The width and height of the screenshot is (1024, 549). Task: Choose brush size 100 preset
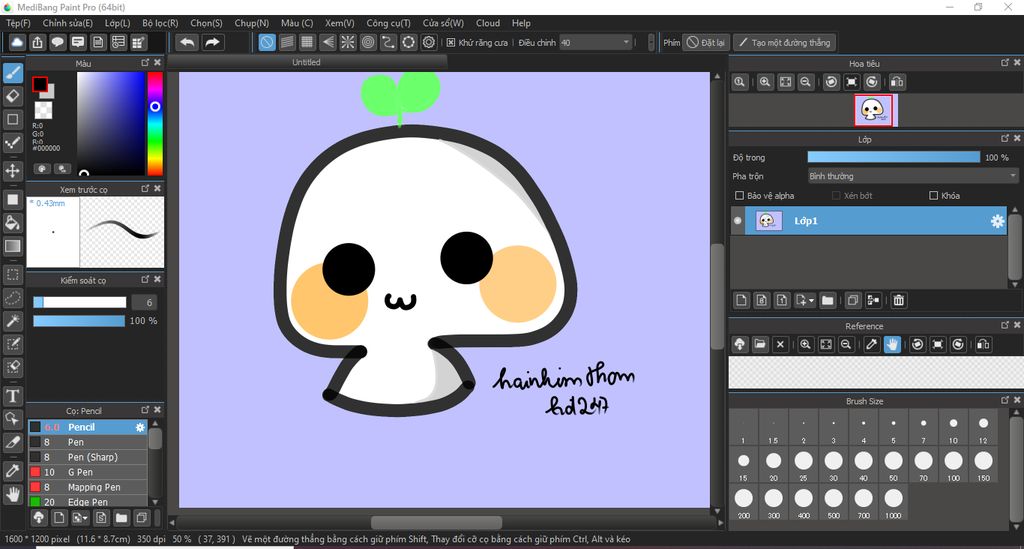(953, 465)
